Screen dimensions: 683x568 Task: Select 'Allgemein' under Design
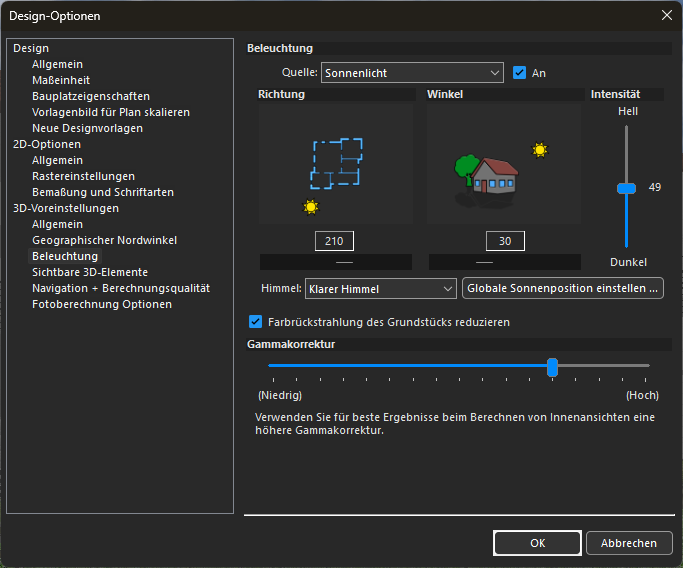click(57, 64)
